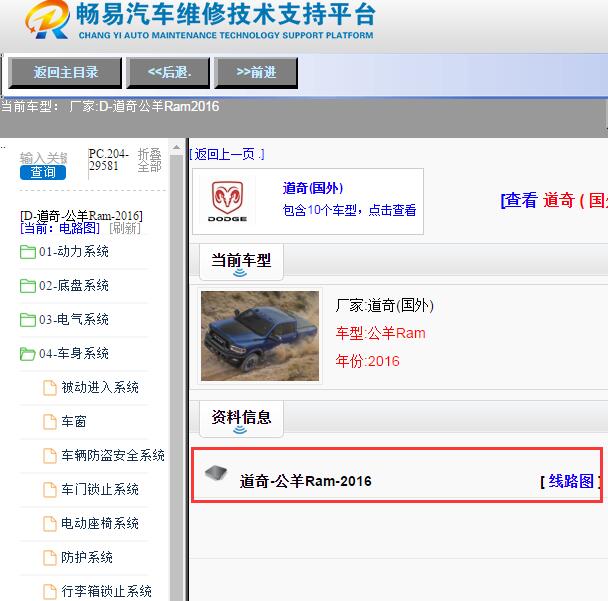
Task: Click the blue Ram truck thumbnail
Action: click(x=260, y=336)
